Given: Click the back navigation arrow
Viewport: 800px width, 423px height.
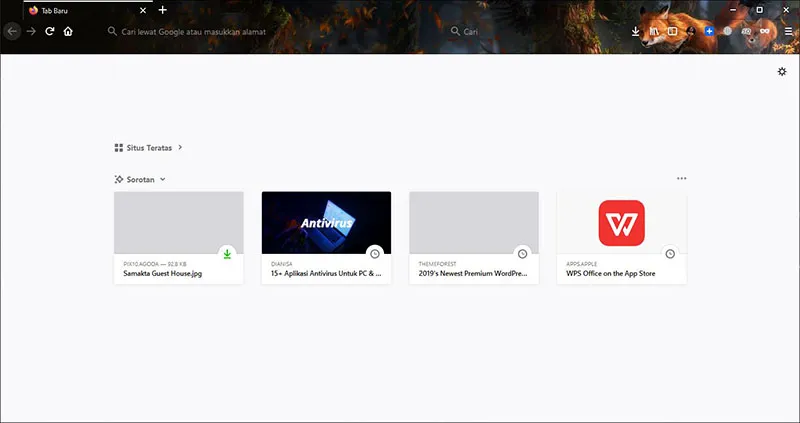Looking at the screenshot, I should click(x=12, y=31).
